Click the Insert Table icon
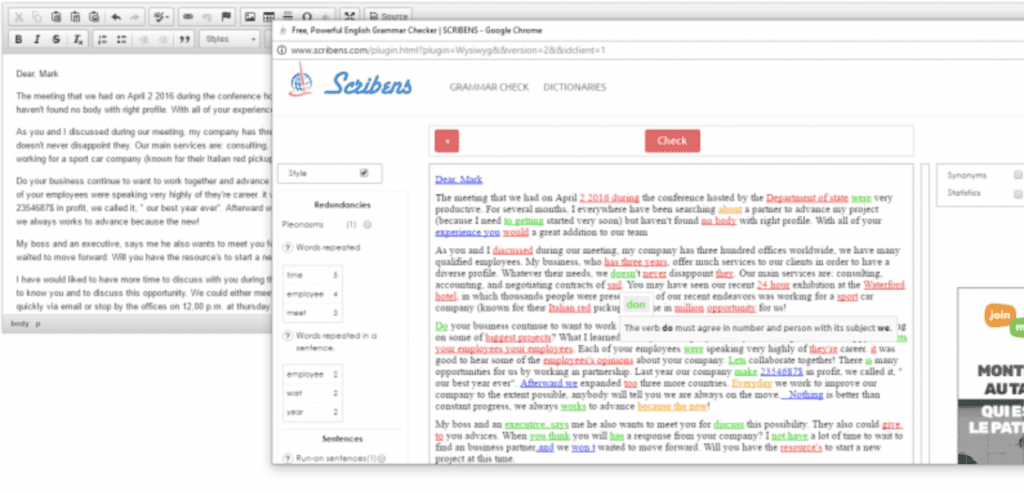1024x493 pixels. [270, 16]
